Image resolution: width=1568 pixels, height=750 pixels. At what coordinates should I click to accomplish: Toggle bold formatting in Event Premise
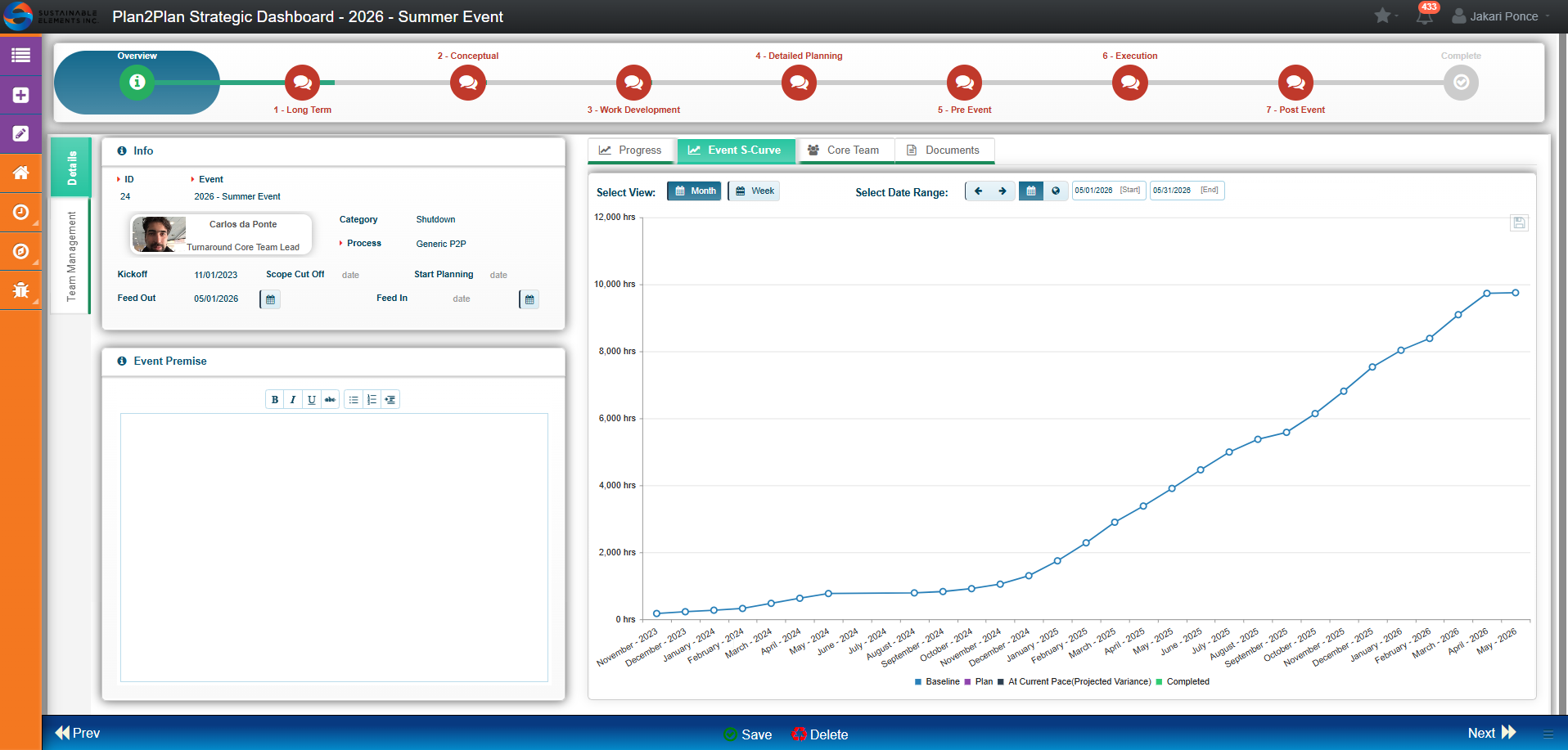tap(275, 400)
